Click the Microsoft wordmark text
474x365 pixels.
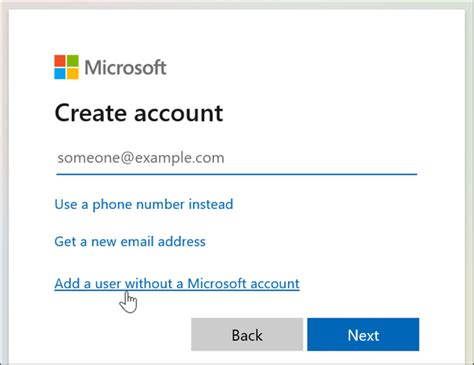pos(125,68)
